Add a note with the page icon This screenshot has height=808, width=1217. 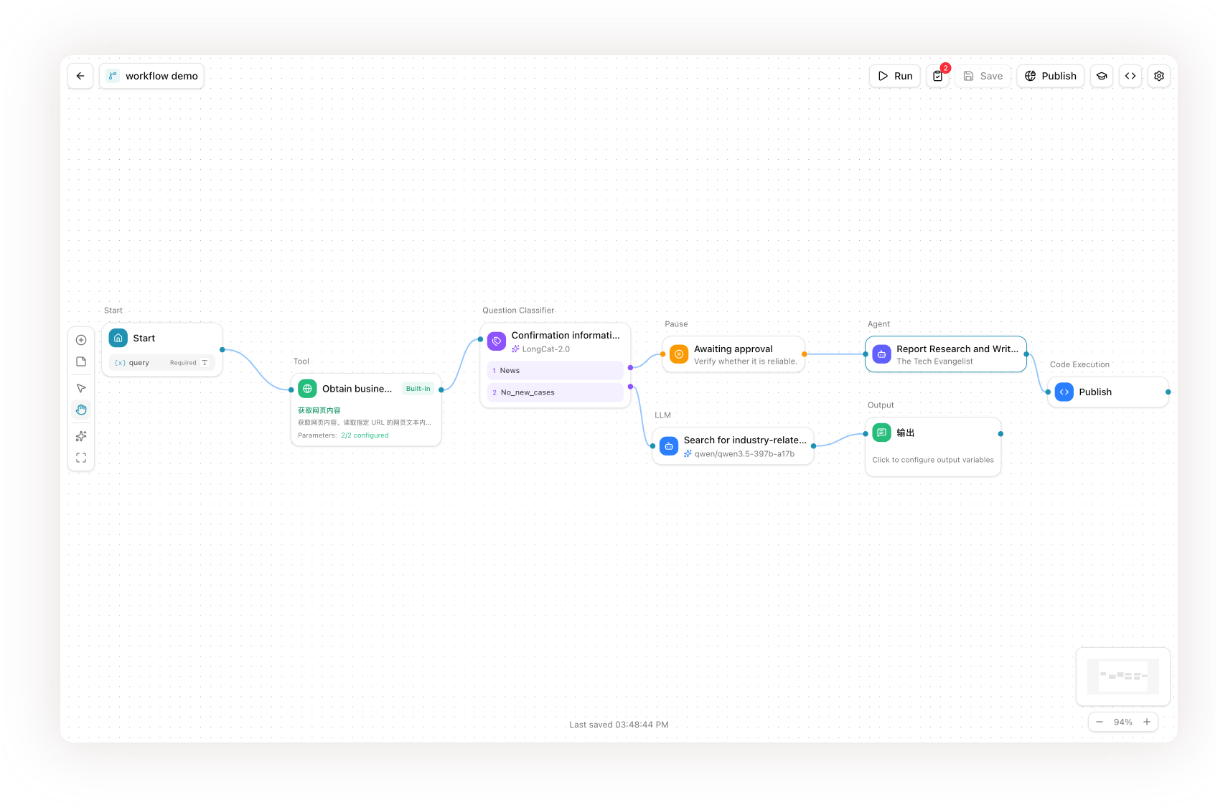tap(81, 362)
